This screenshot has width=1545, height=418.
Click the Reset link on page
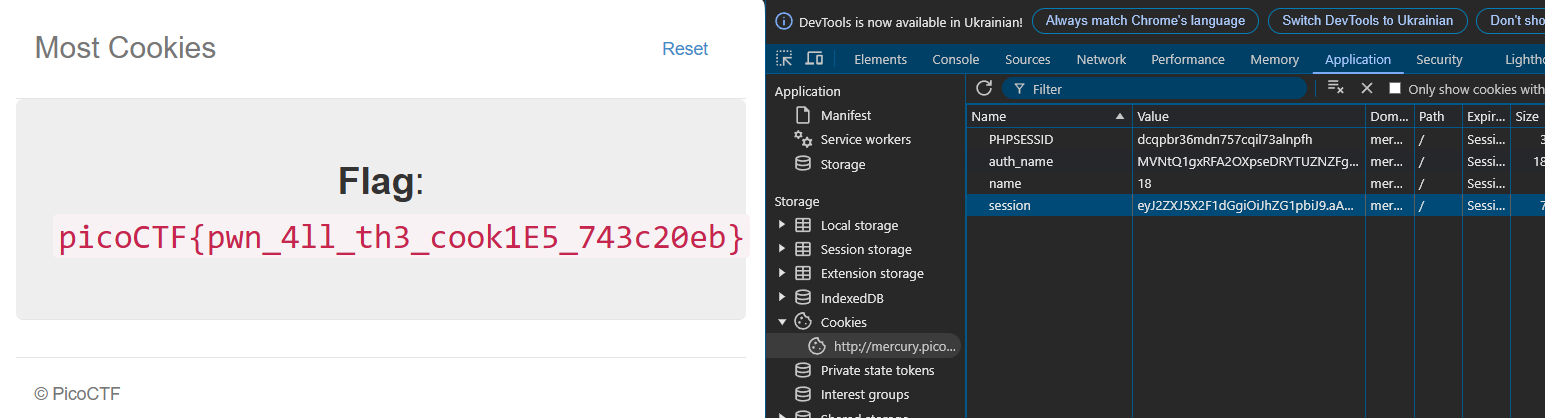tap(685, 49)
